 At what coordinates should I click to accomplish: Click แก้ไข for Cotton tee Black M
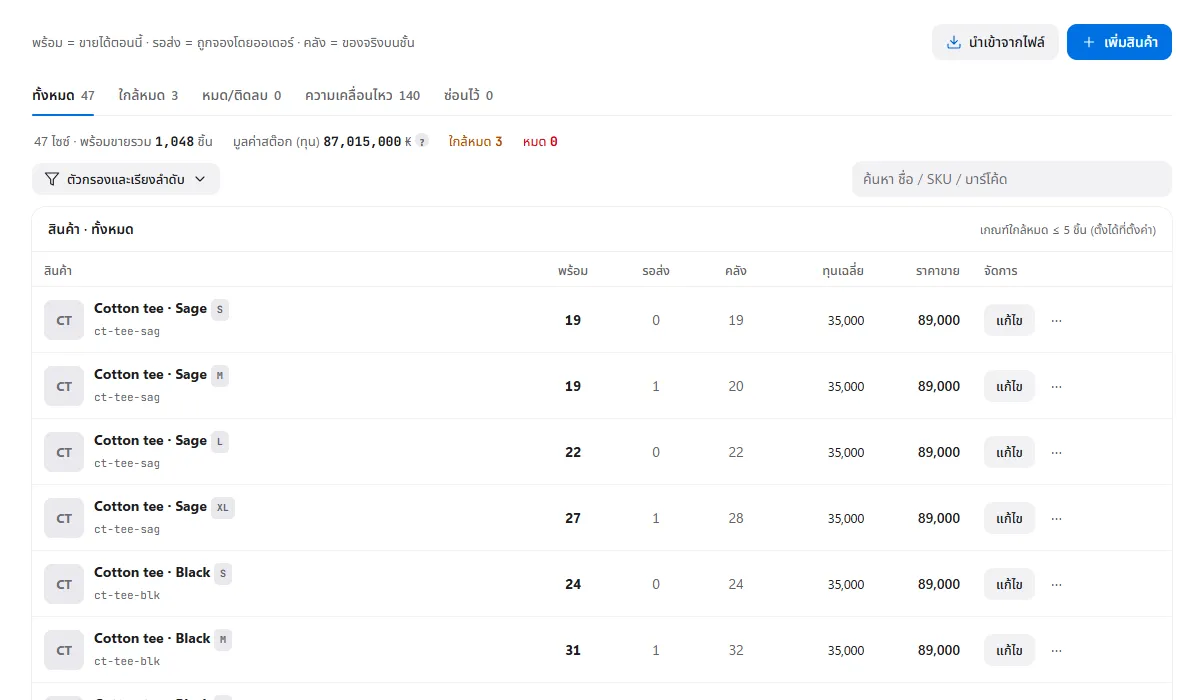tap(1009, 651)
